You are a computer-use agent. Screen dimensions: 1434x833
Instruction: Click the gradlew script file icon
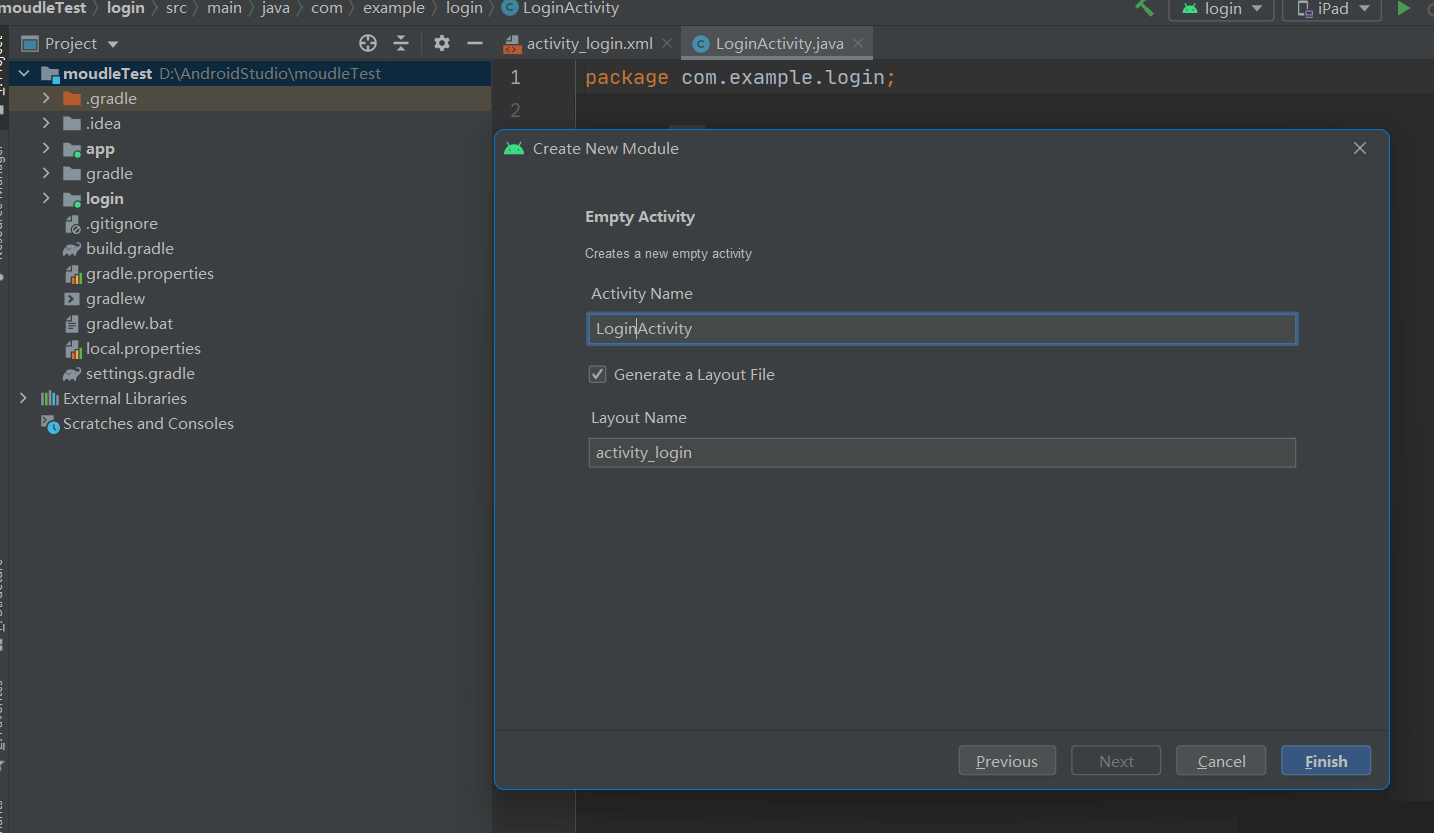[x=72, y=299]
